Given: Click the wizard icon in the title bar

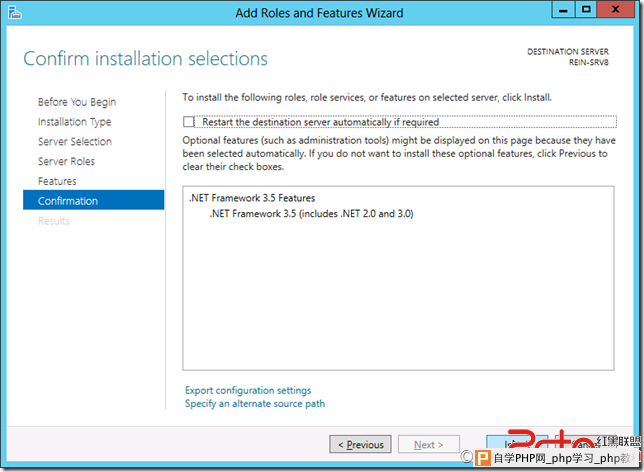Looking at the screenshot, I should 14,12.
